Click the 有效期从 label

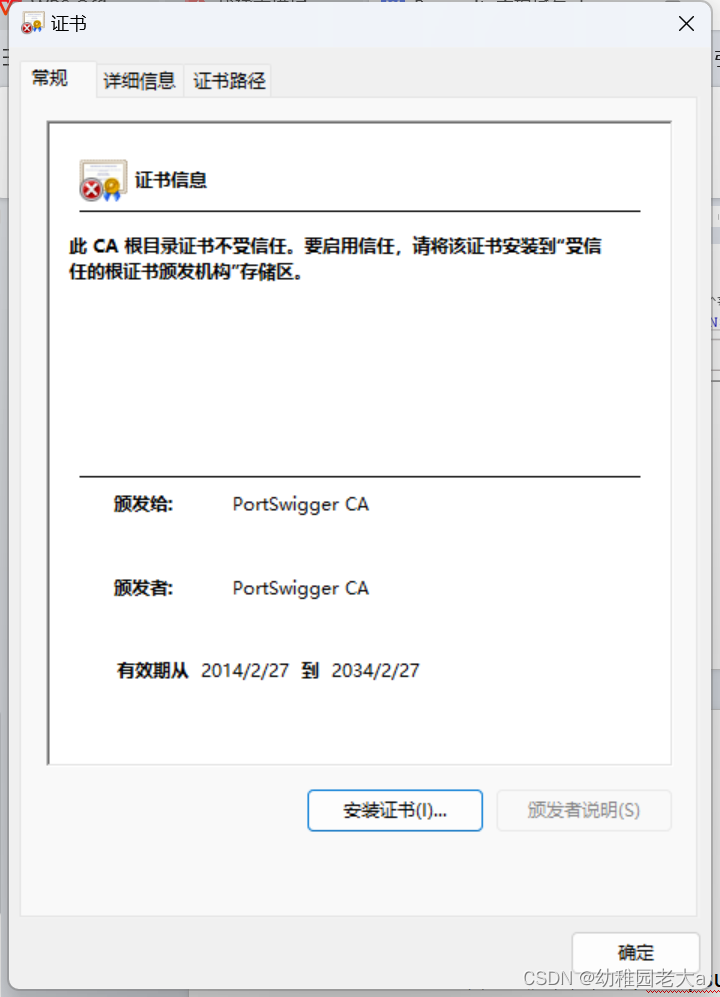click(x=153, y=670)
